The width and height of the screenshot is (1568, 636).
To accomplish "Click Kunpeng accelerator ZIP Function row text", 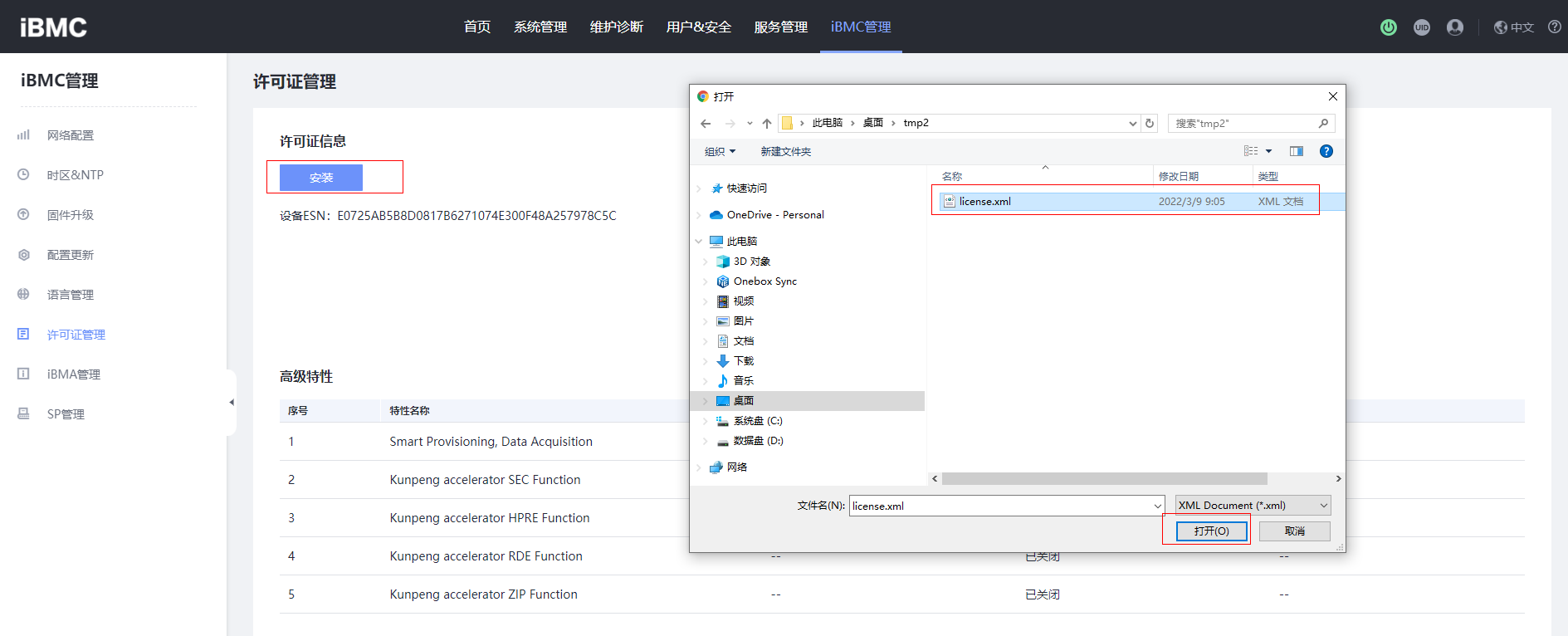I will pyautogui.click(x=483, y=594).
